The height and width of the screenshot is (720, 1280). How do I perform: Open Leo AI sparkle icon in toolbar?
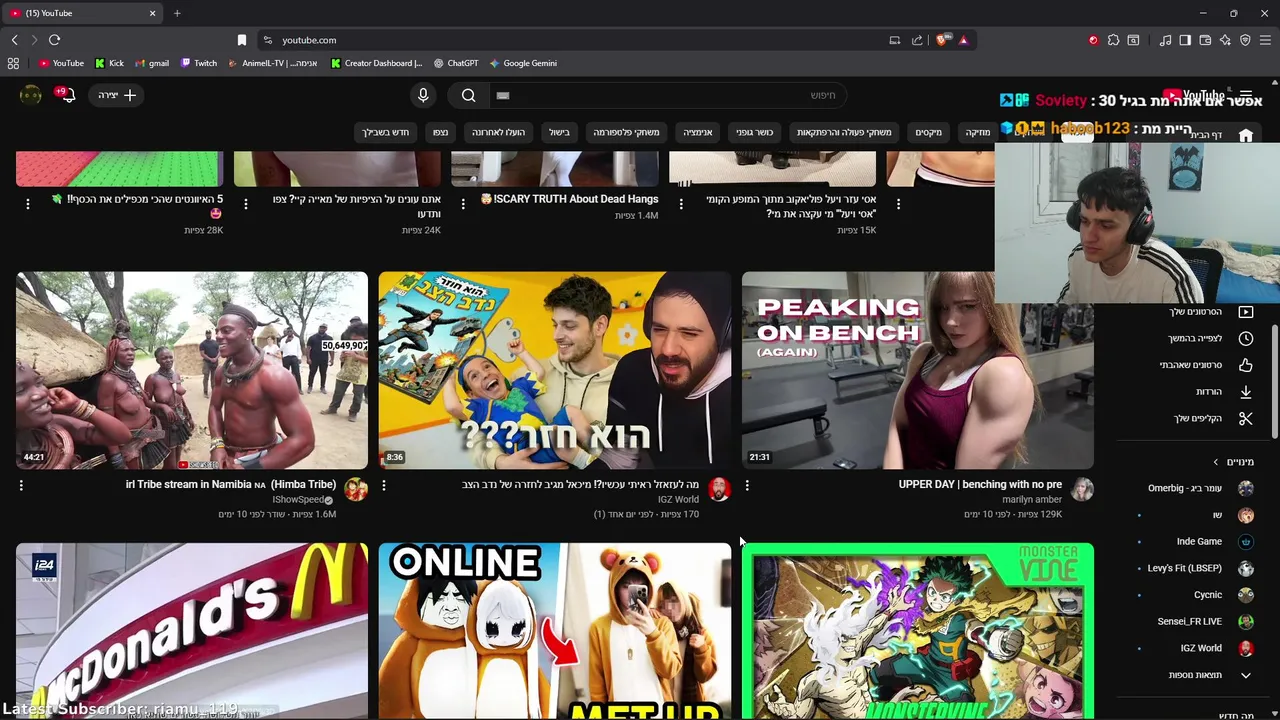(x=1225, y=40)
